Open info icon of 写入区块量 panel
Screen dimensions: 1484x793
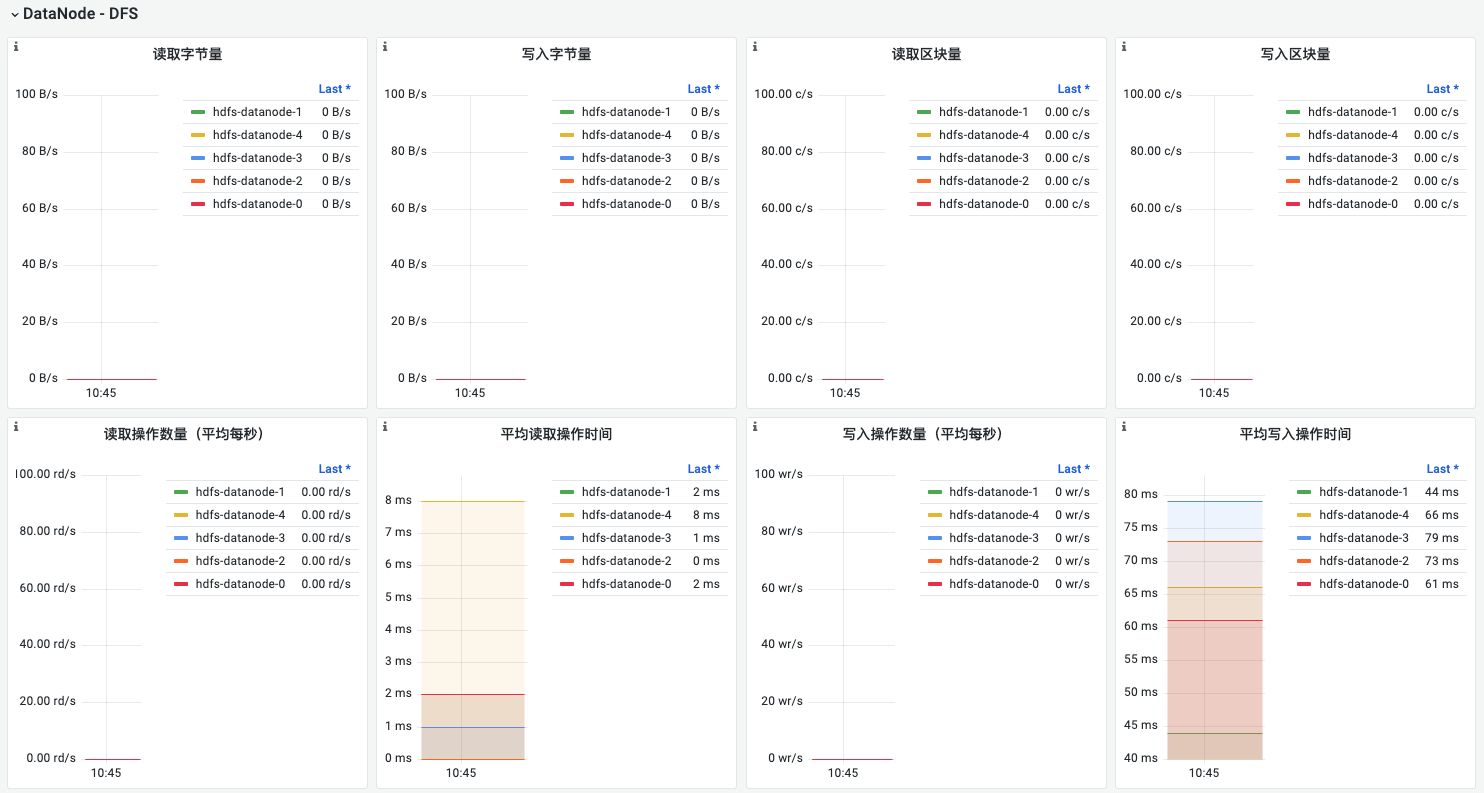click(x=1124, y=47)
